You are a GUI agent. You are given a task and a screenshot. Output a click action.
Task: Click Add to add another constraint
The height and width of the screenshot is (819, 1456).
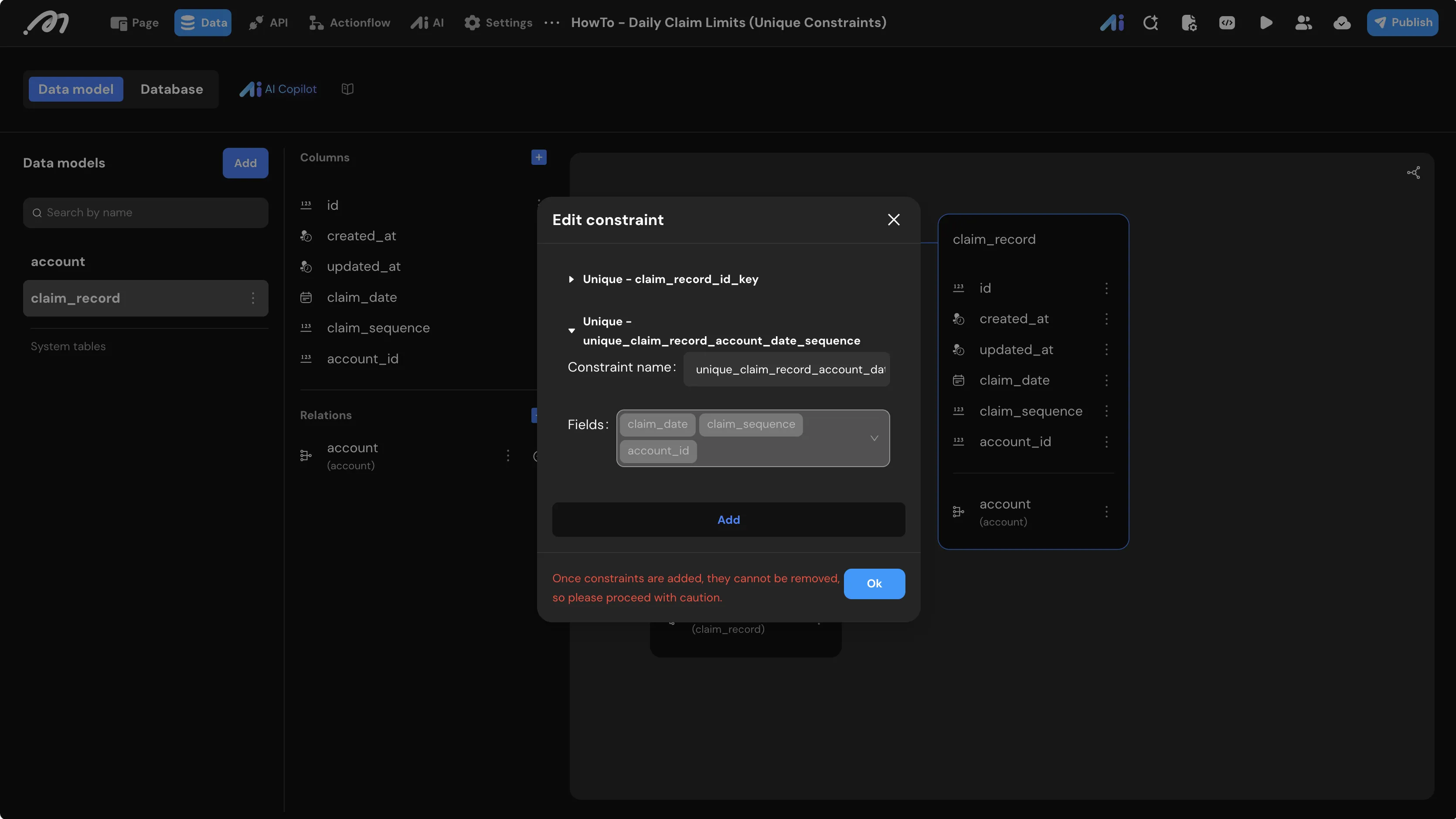728,520
